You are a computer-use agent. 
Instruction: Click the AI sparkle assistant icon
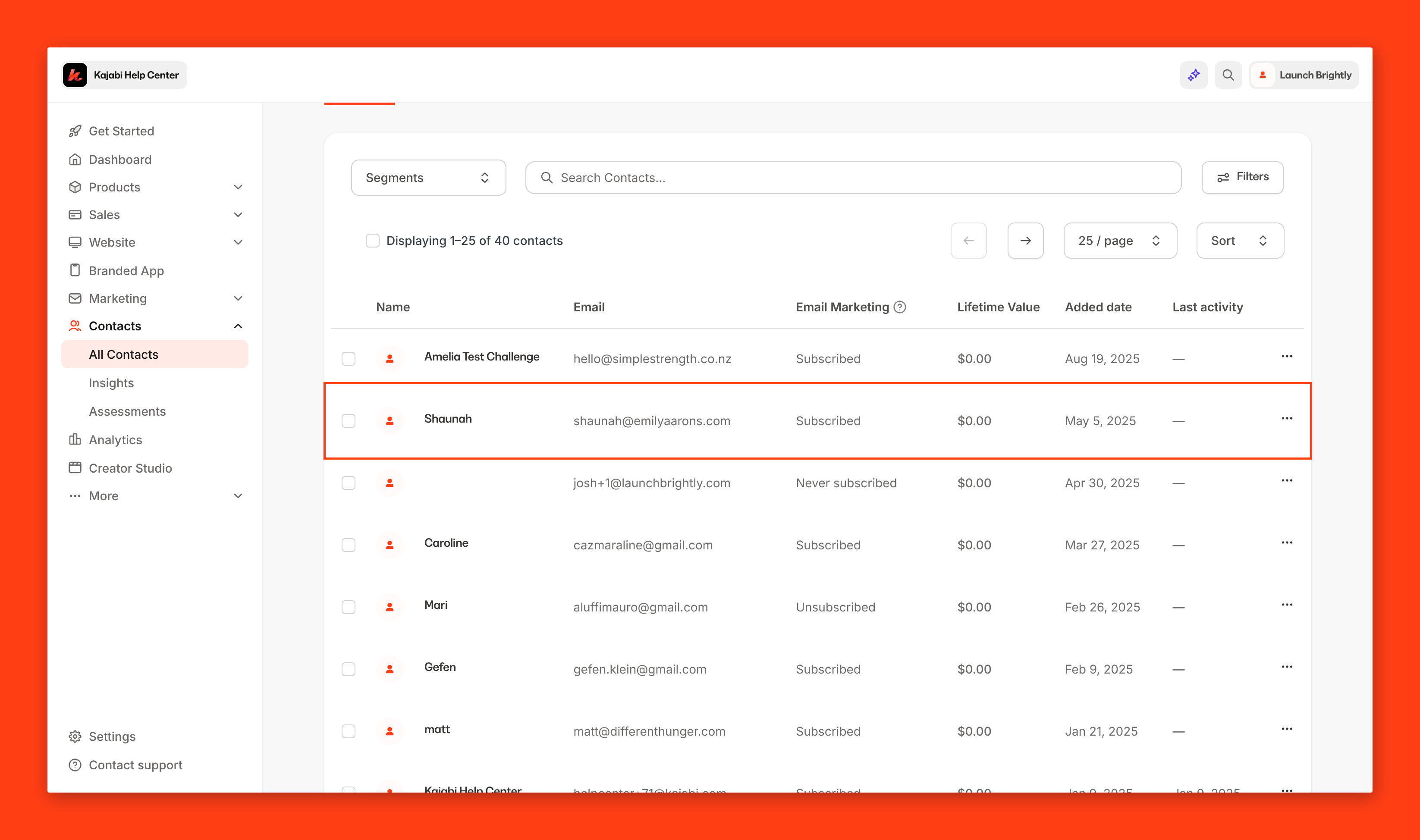(1194, 75)
